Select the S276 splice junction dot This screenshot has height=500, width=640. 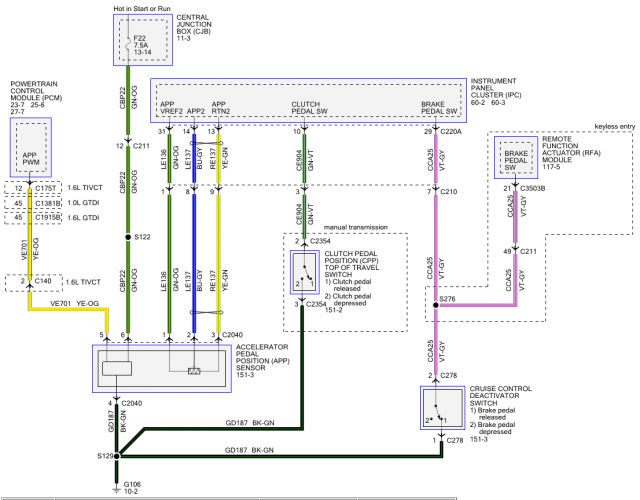[x=436, y=305]
